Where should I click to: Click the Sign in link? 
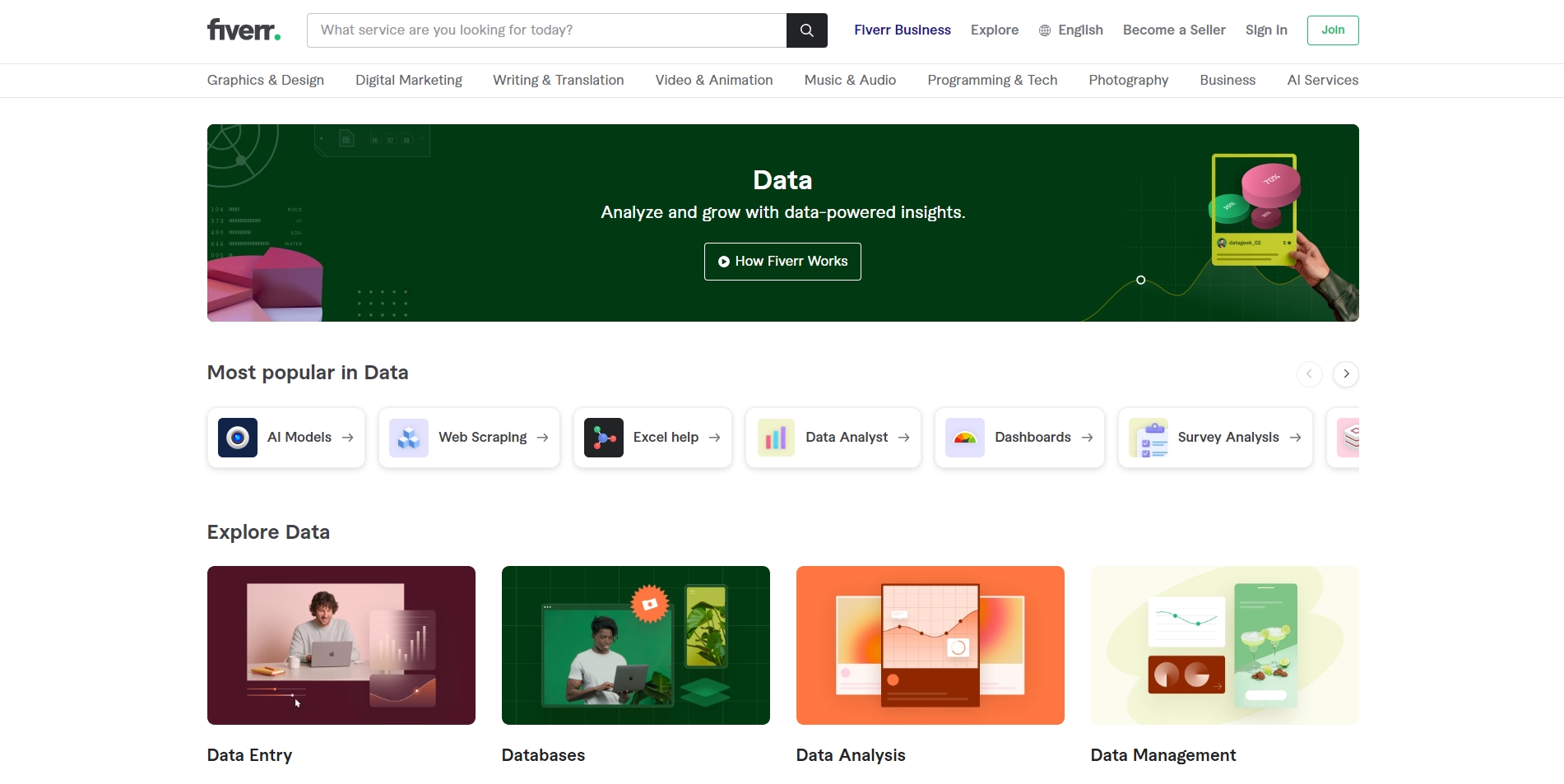[x=1266, y=30]
